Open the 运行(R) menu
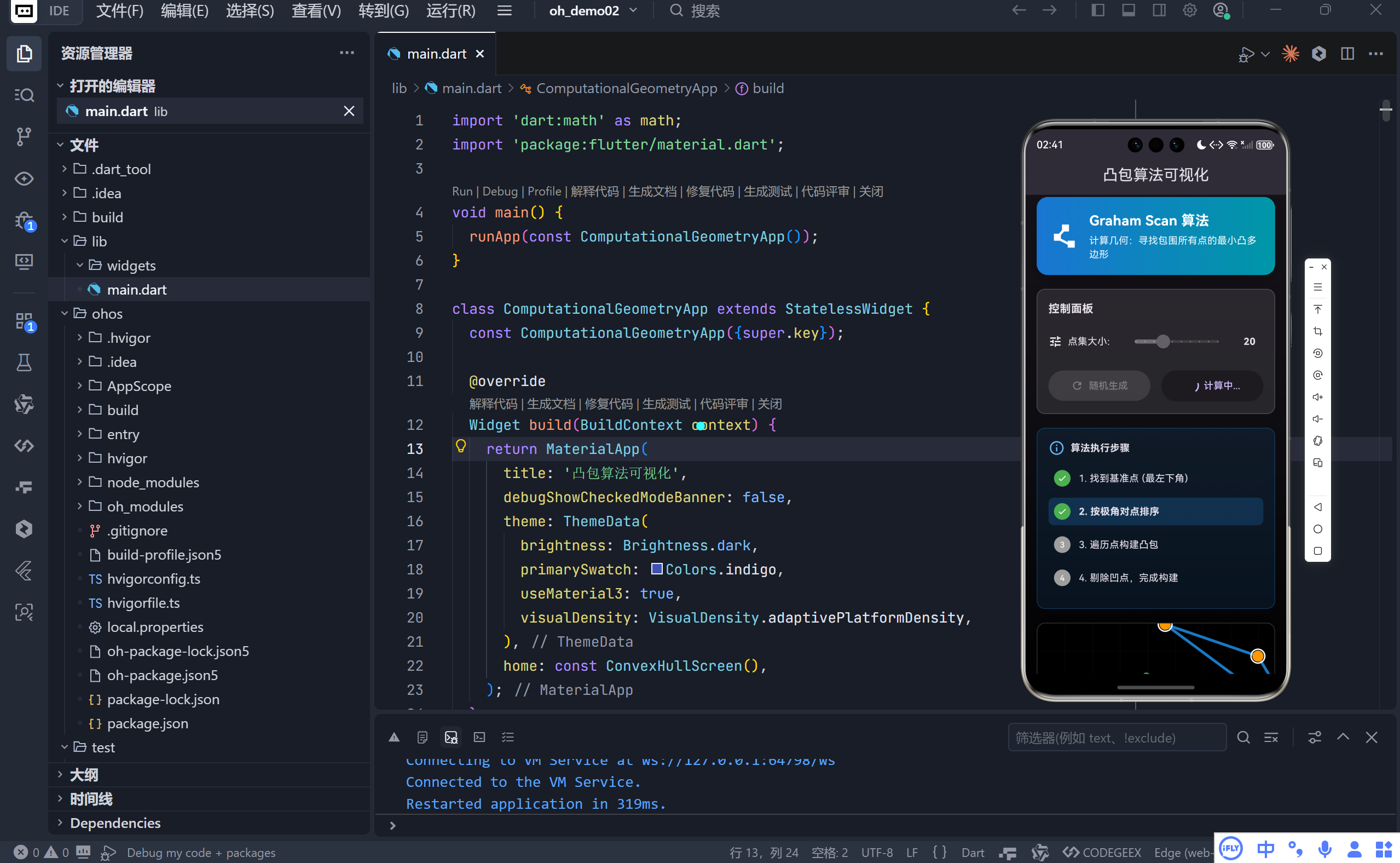This screenshot has width=1400, height=863. pyautogui.click(x=450, y=10)
